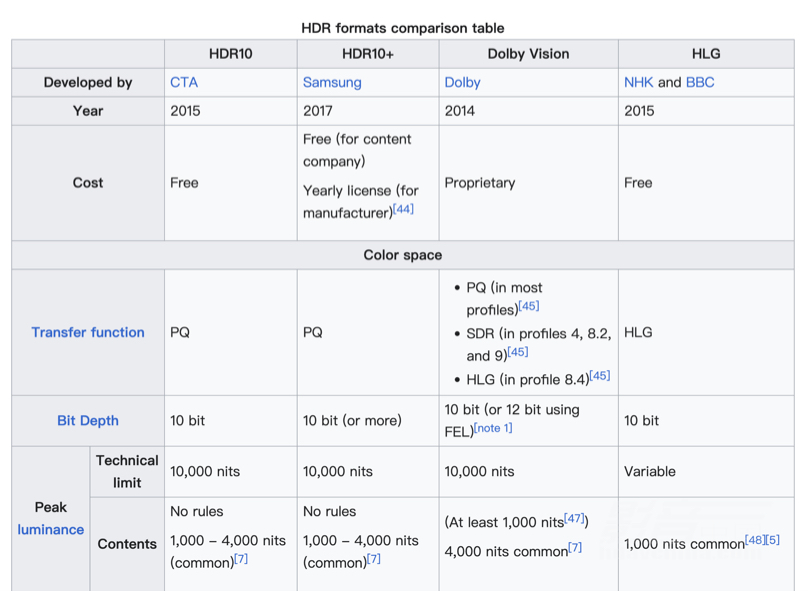Click the Contents row header
The height and width of the screenshot is (591, 808).
[127, 544]
